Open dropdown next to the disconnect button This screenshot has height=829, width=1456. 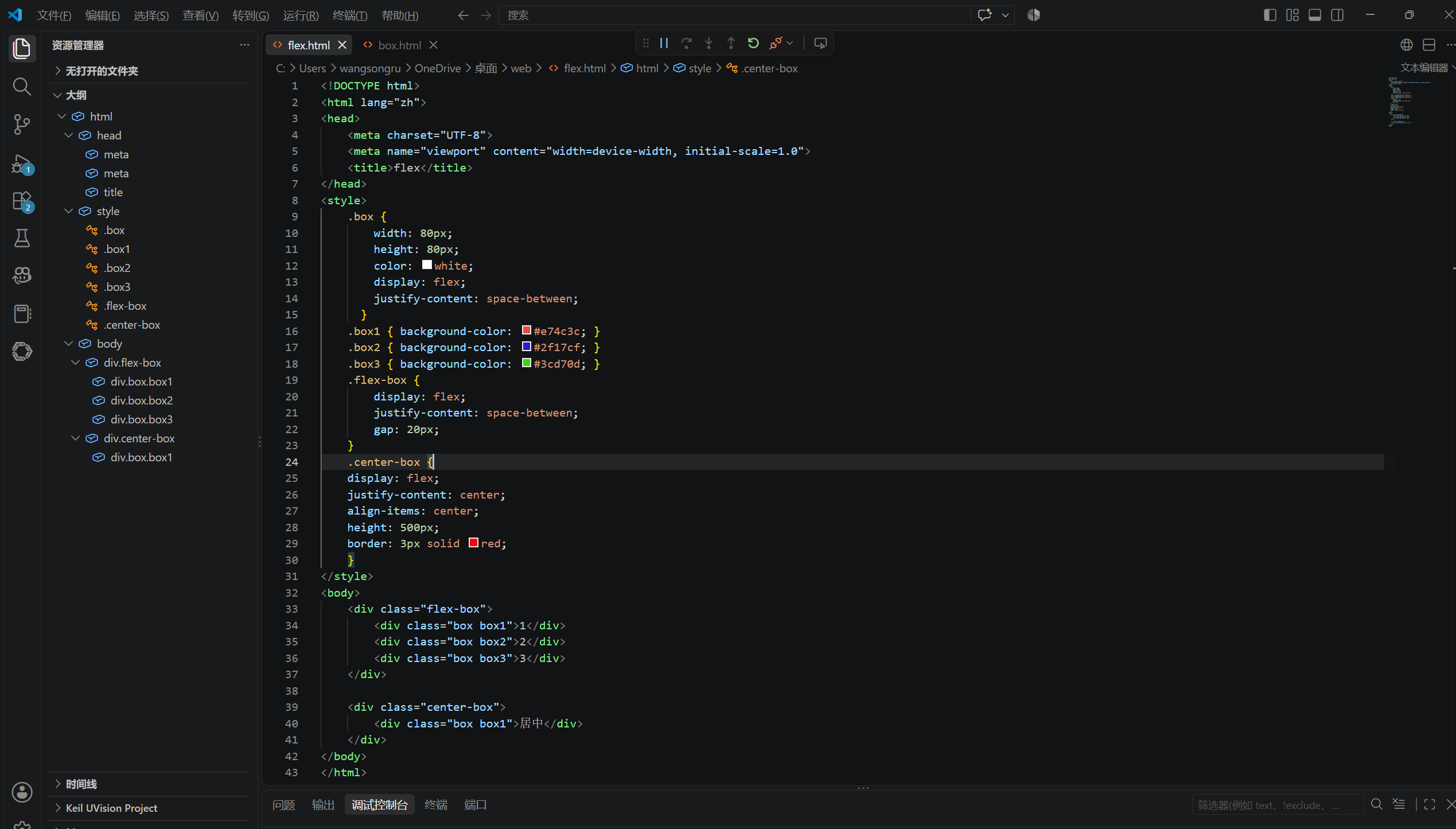pos(790,43)
